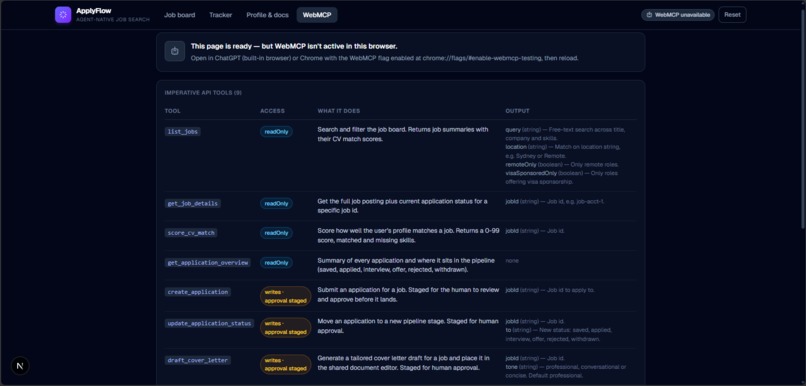Click approval staged badge in update_application_status row

(x=285, y=327)
